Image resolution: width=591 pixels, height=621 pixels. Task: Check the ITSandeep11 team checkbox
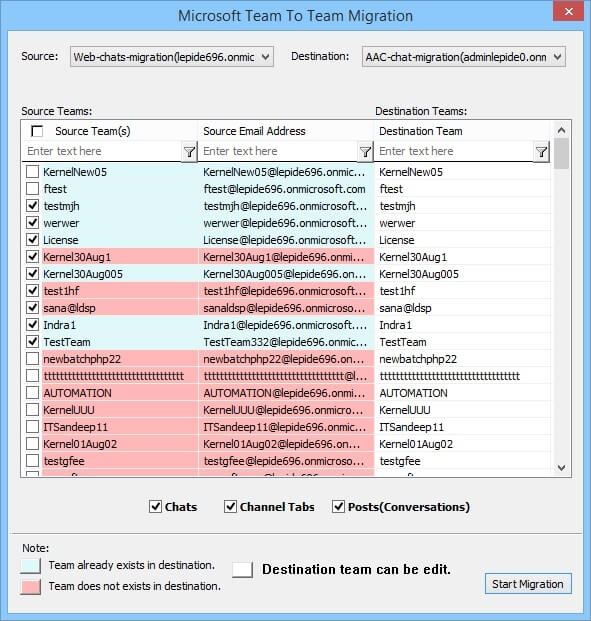32,427
